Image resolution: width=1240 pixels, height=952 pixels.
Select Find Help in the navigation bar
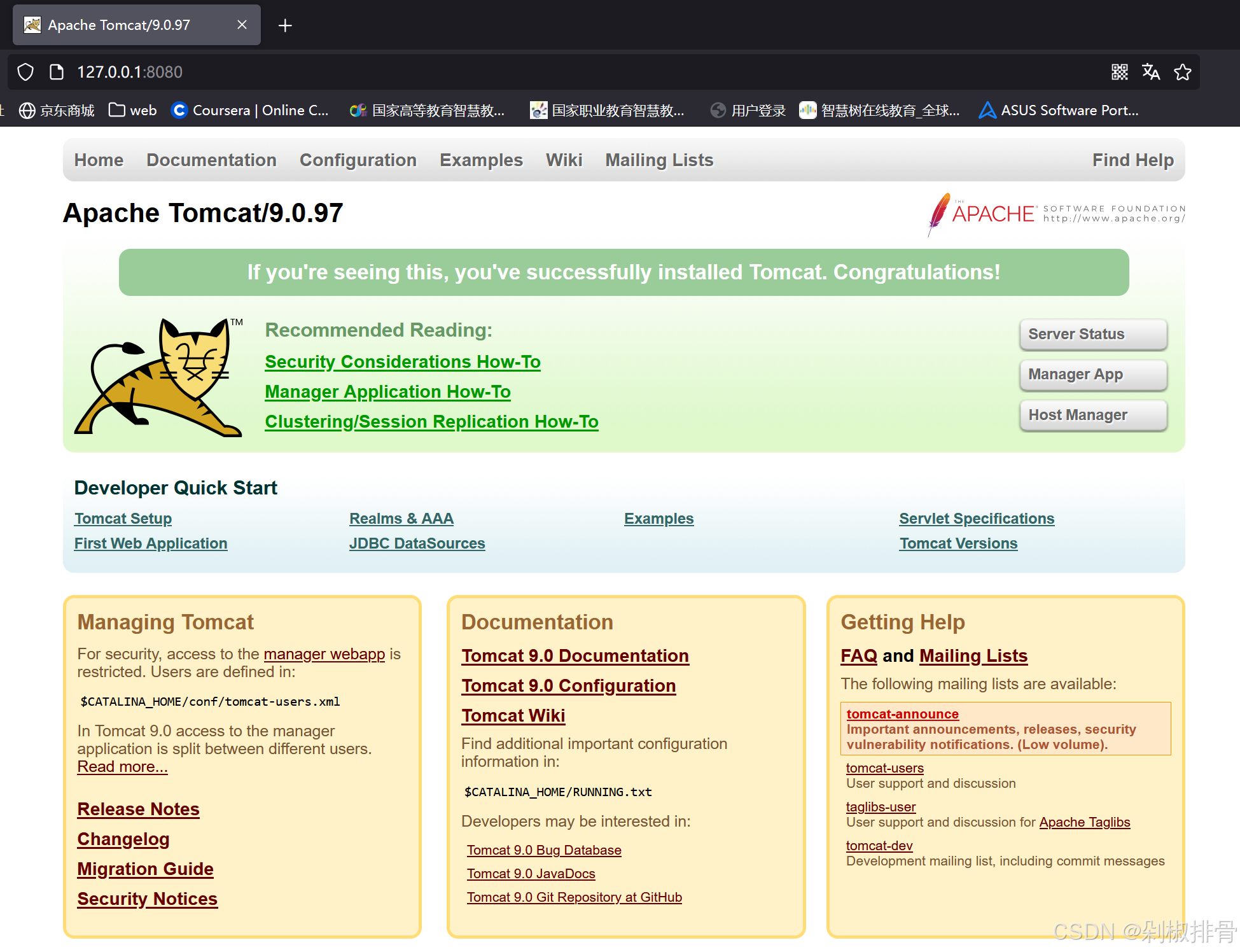[x=1132, y=160]
